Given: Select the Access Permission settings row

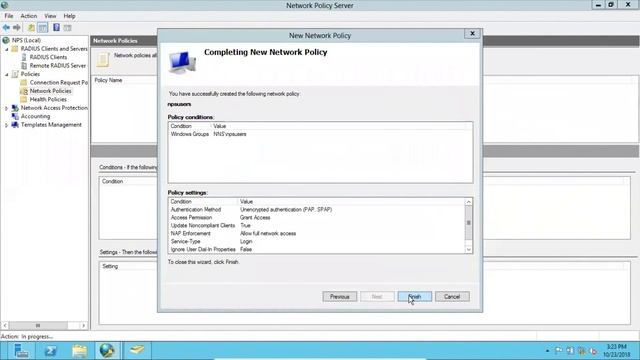Looking at the screenshot, I should point(317,218).
